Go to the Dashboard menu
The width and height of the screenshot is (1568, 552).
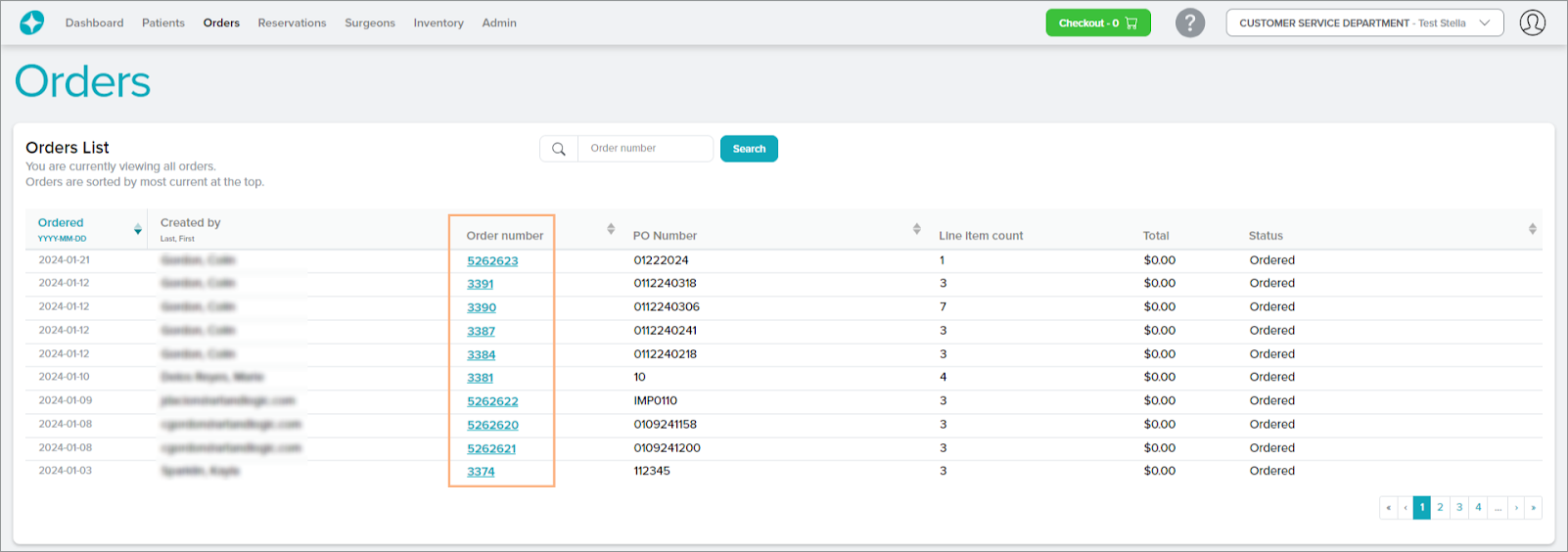pos(94,23)
